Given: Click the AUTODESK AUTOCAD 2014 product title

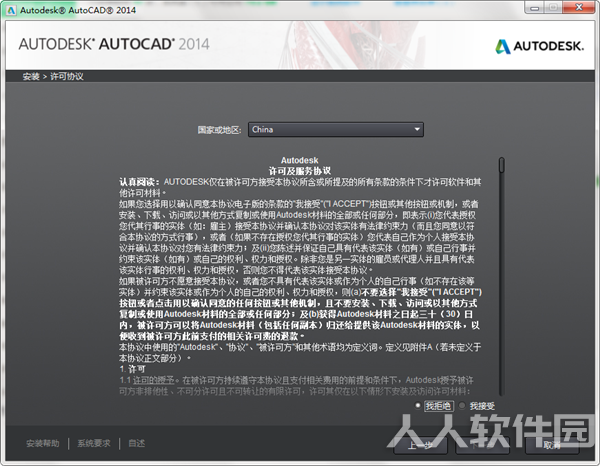Looking at the screenshot, I should point(114,44).
